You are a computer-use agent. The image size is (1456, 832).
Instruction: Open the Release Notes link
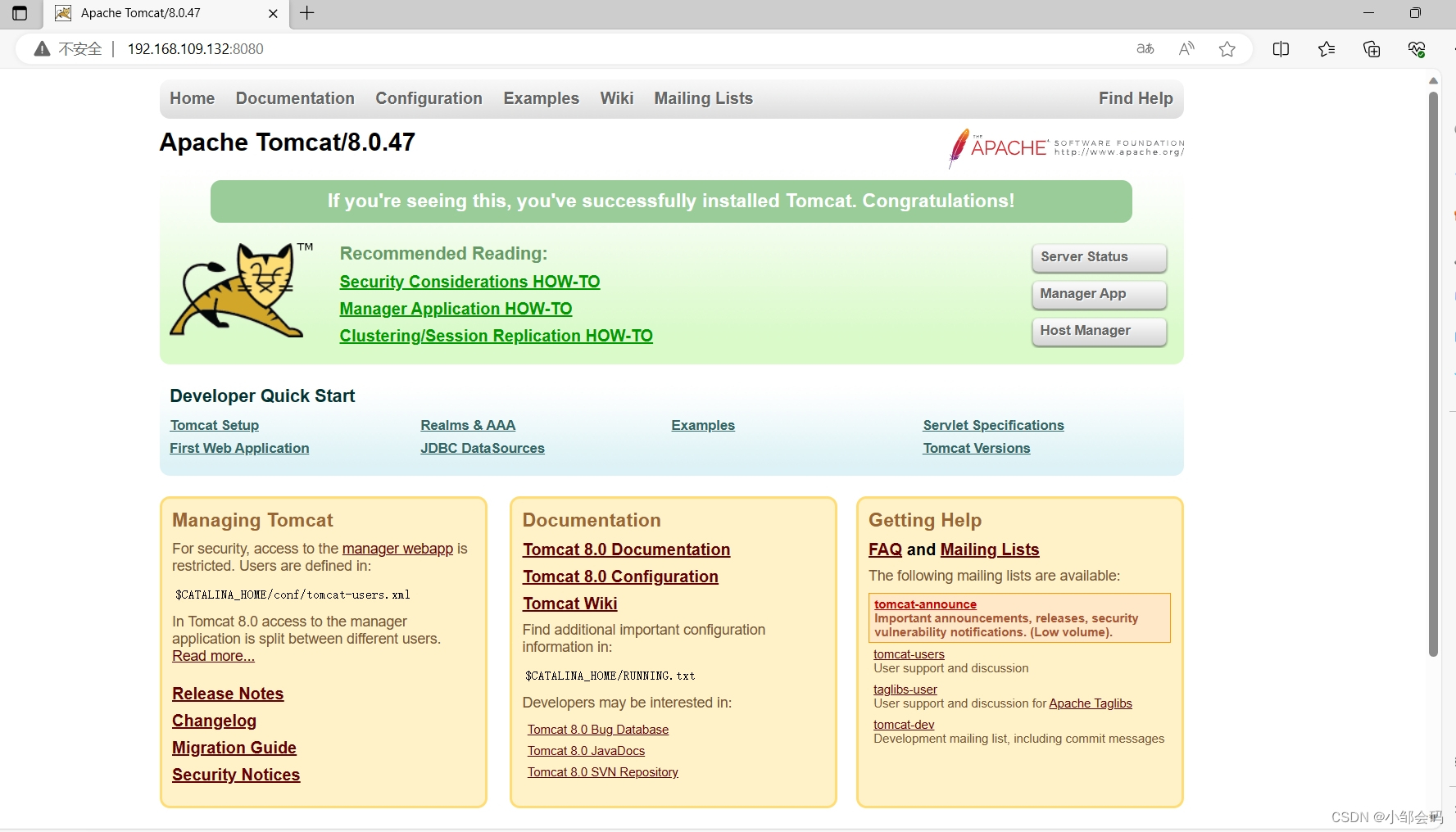click(x=228, y=694)
